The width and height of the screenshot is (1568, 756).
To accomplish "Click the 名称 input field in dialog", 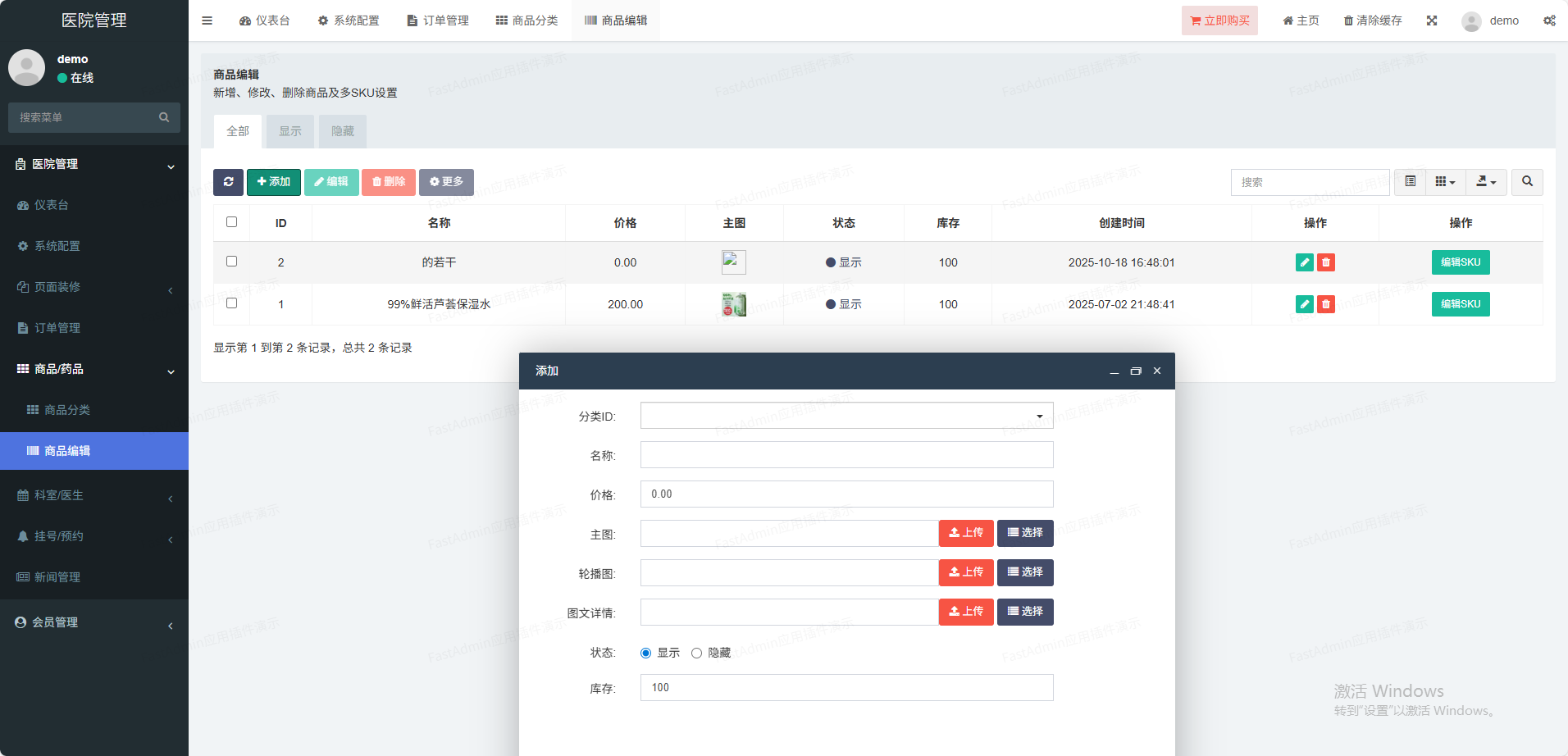I will click(x=846, y=455).
